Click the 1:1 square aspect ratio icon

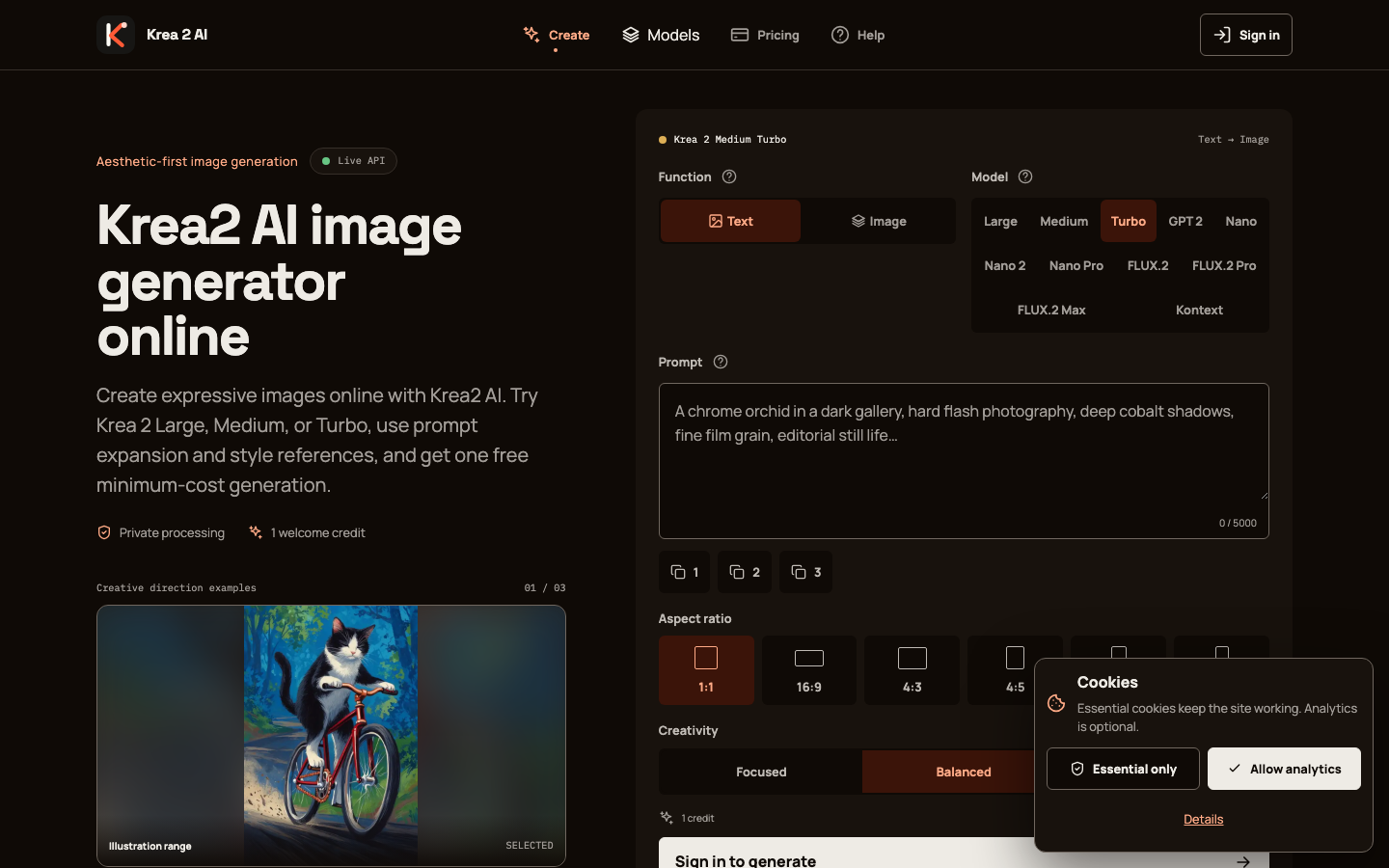coord(706,658)
